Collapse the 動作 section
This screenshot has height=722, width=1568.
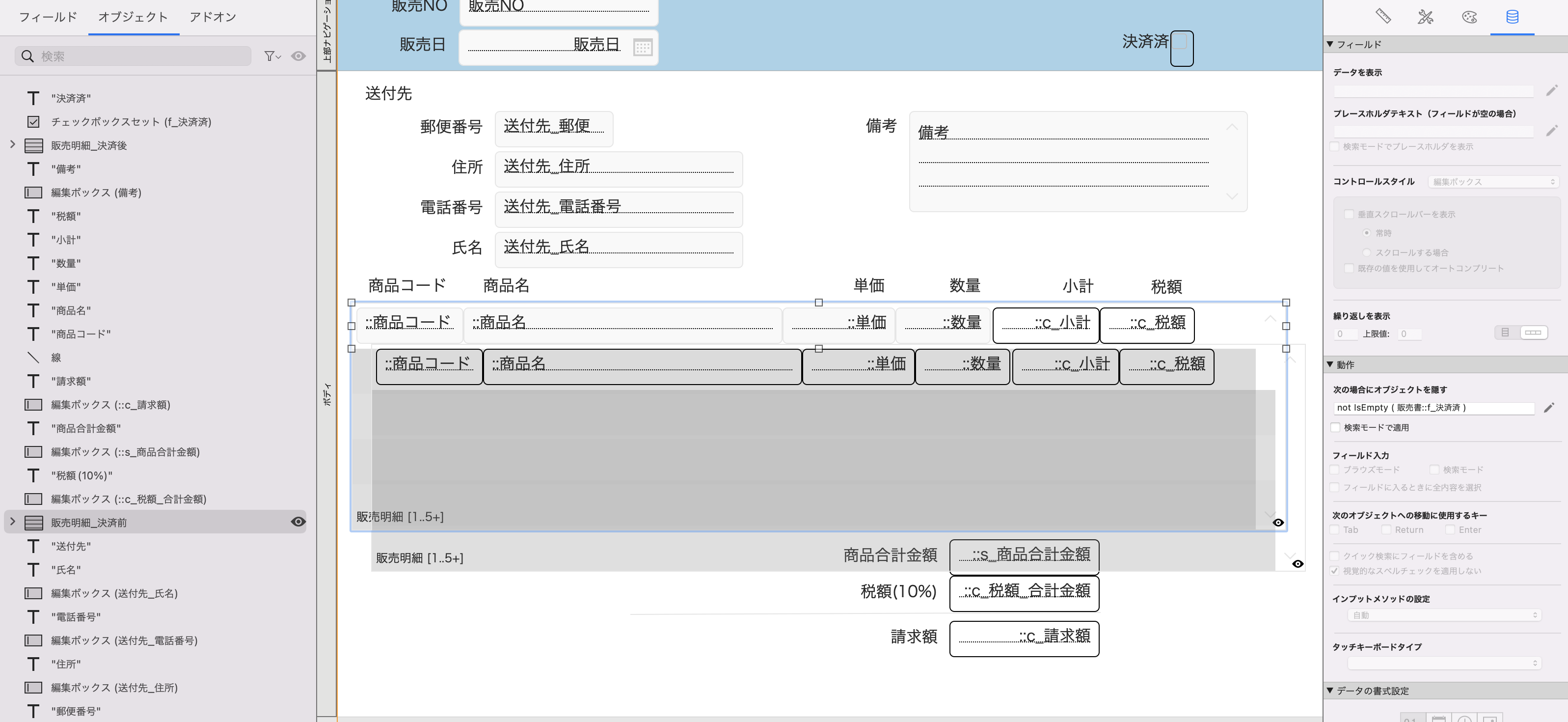(x=1330, y=364)
